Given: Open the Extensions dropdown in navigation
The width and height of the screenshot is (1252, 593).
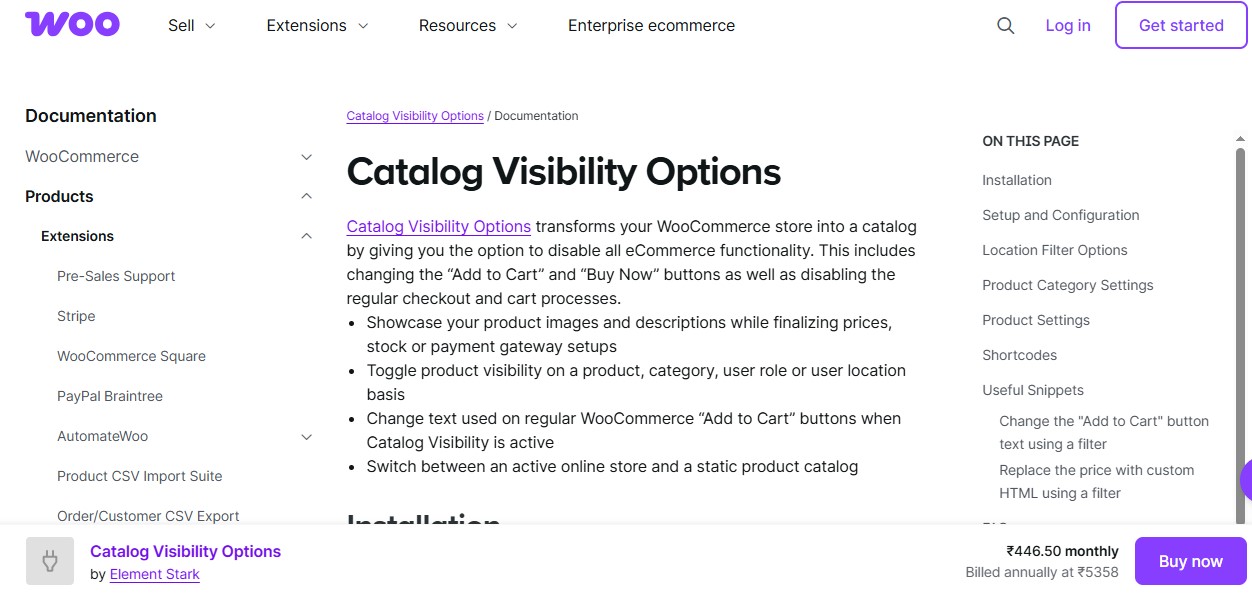Looking at the screenshot, I should tap(317, 25).
